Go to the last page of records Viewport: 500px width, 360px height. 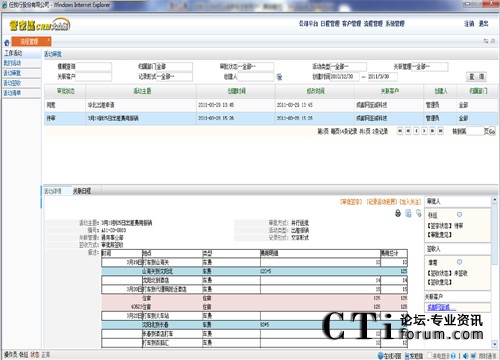pos(440,131)
